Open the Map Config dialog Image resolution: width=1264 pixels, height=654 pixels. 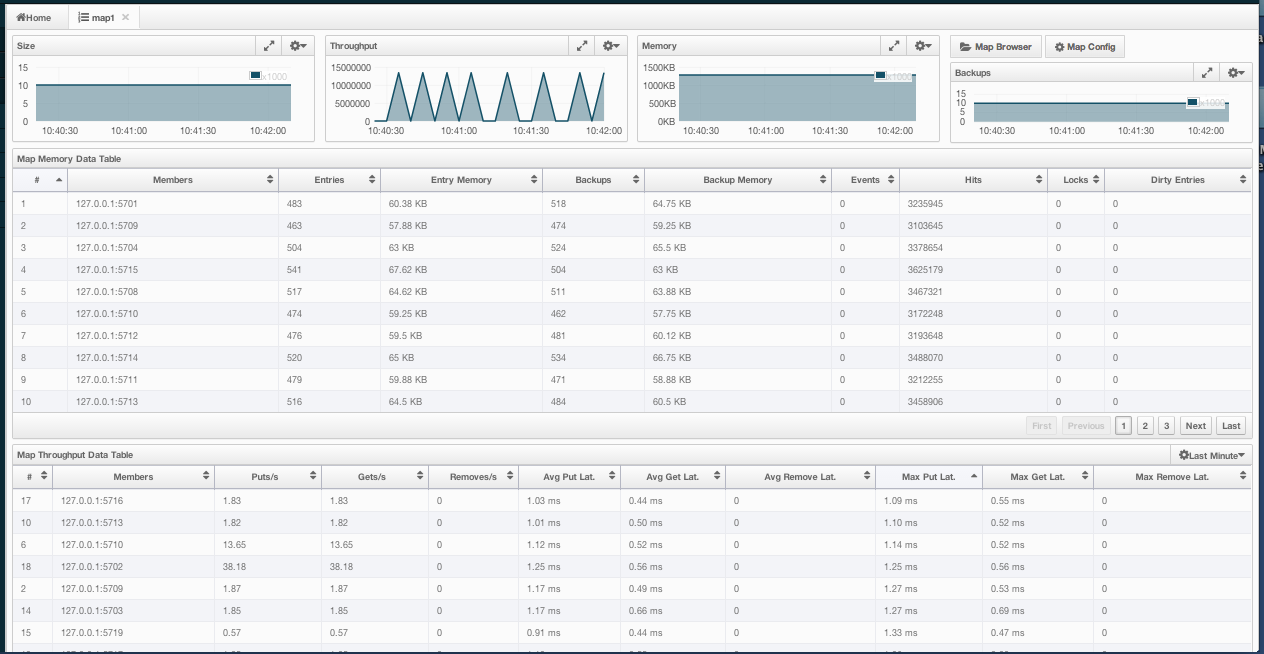coord(1085,47)
